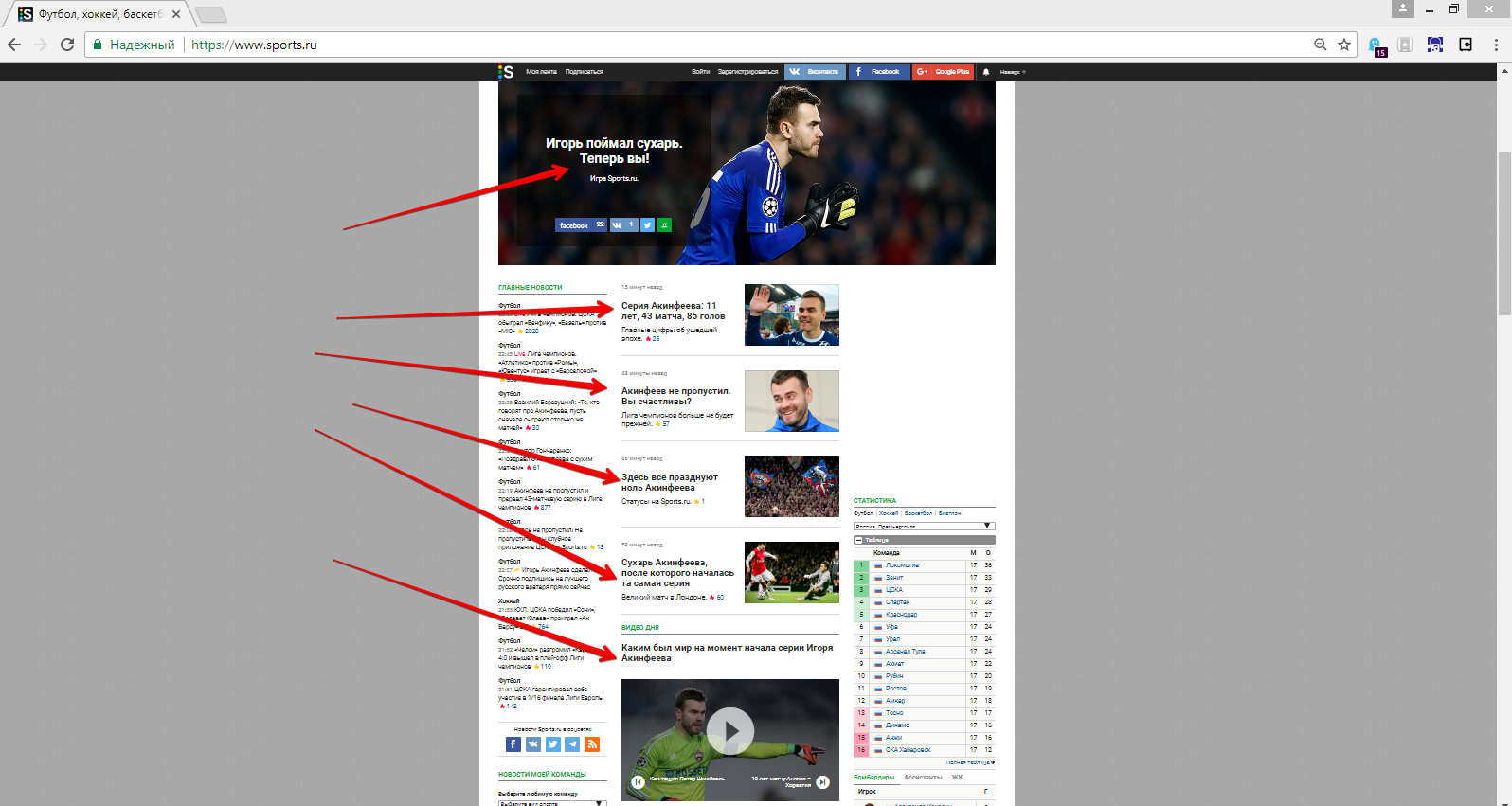Log in with the Facebook header button
Viewport: 1512px width, 806px height.
coord(879,72)
